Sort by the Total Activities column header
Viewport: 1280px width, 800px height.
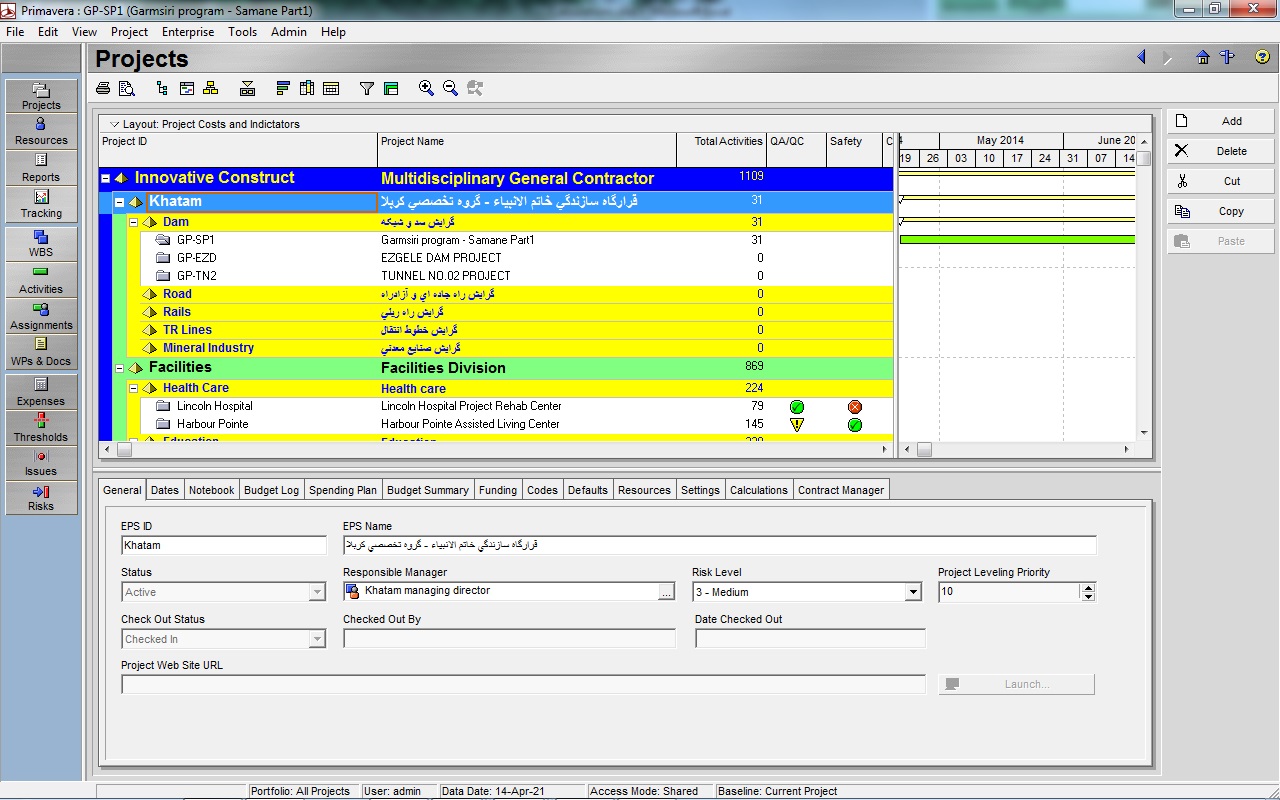(722, 149)
